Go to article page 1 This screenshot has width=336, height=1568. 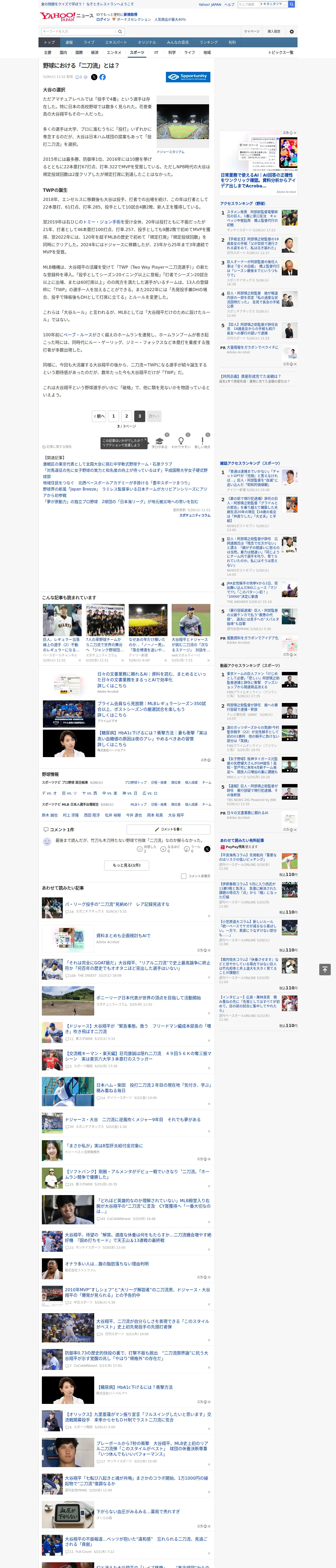(113, 416)
